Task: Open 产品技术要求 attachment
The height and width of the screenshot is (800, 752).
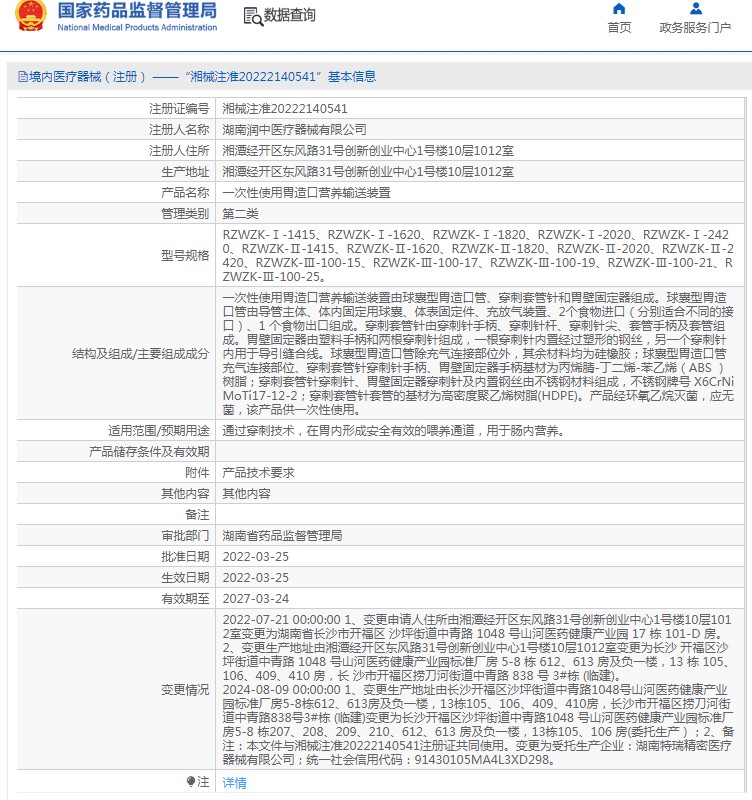Action: [259, 473]
